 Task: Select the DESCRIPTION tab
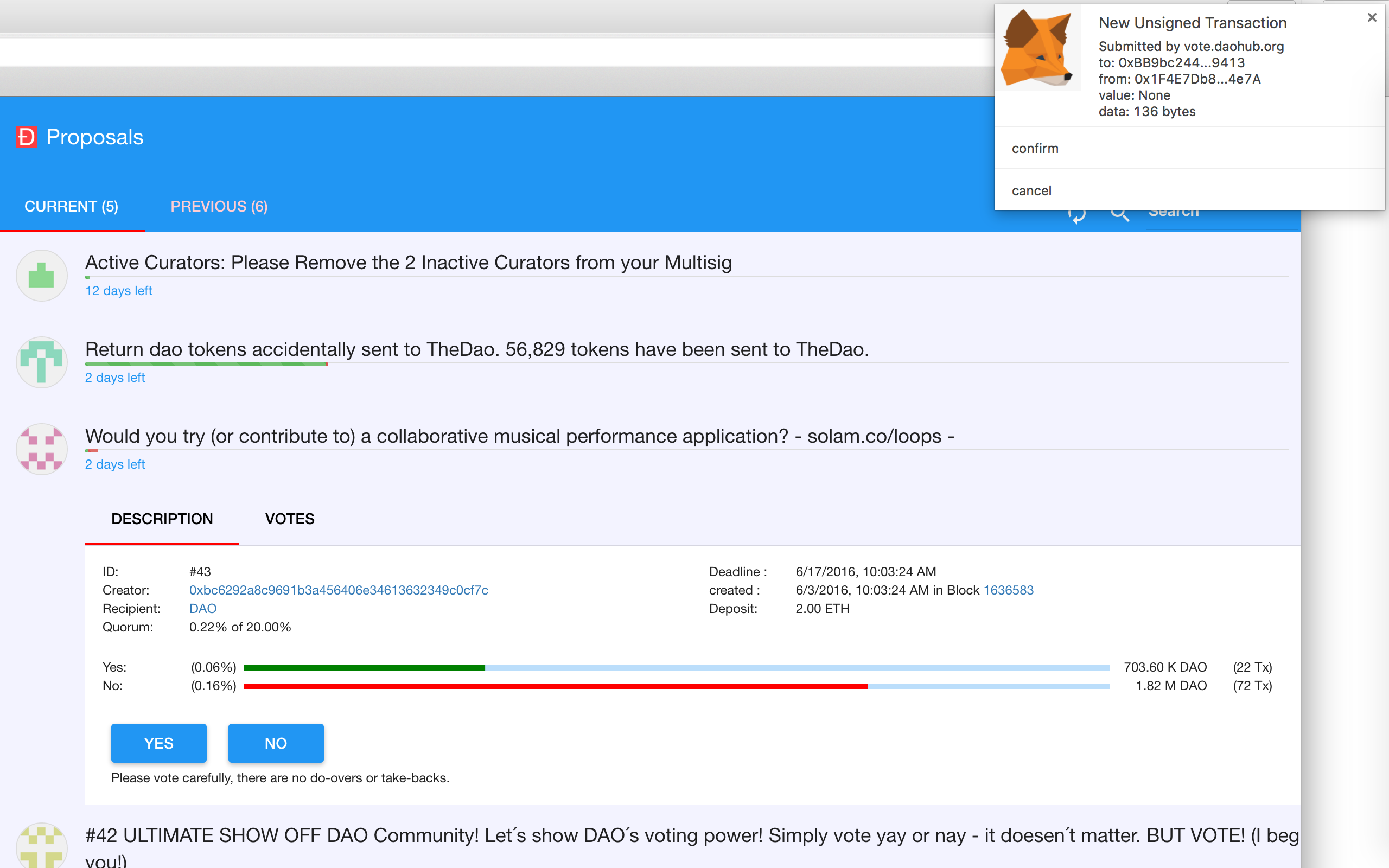tap(162, 519)
